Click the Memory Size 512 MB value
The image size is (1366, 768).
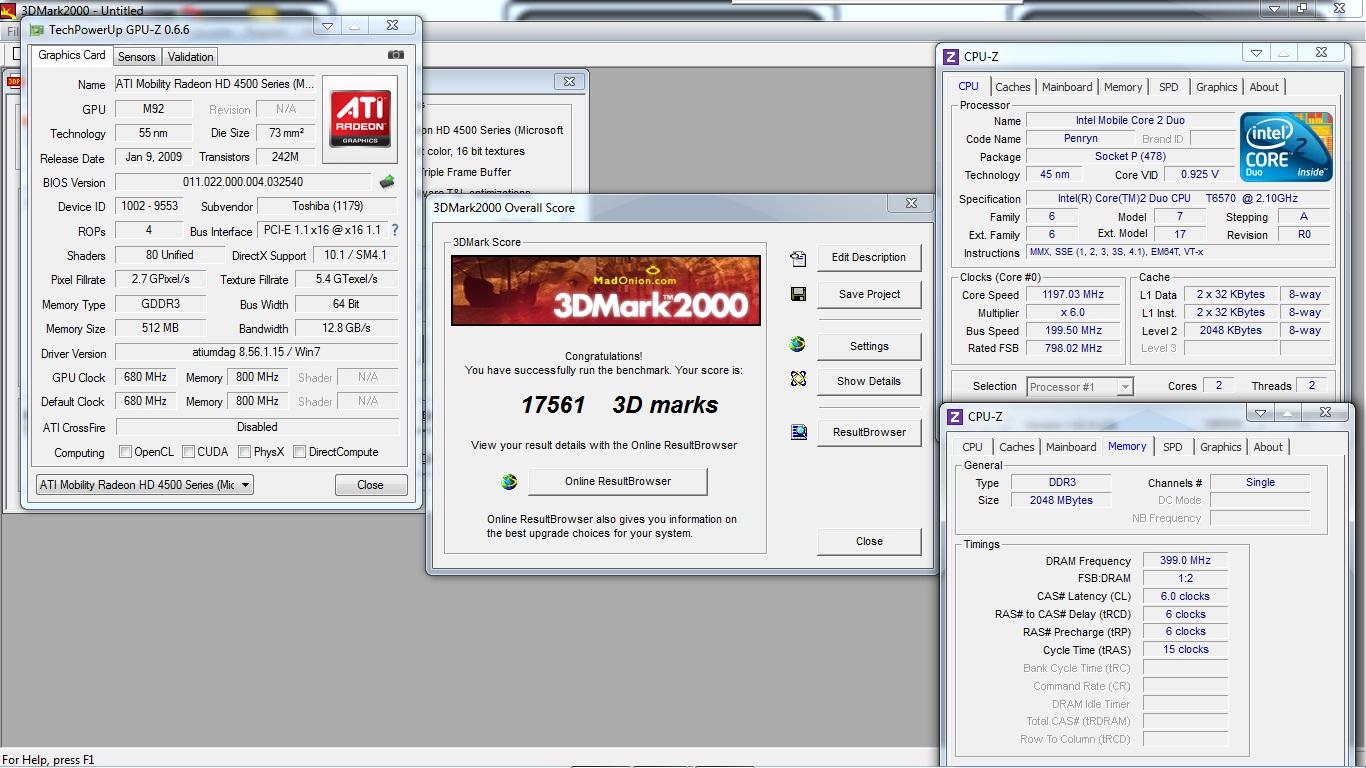pos(161,328)
